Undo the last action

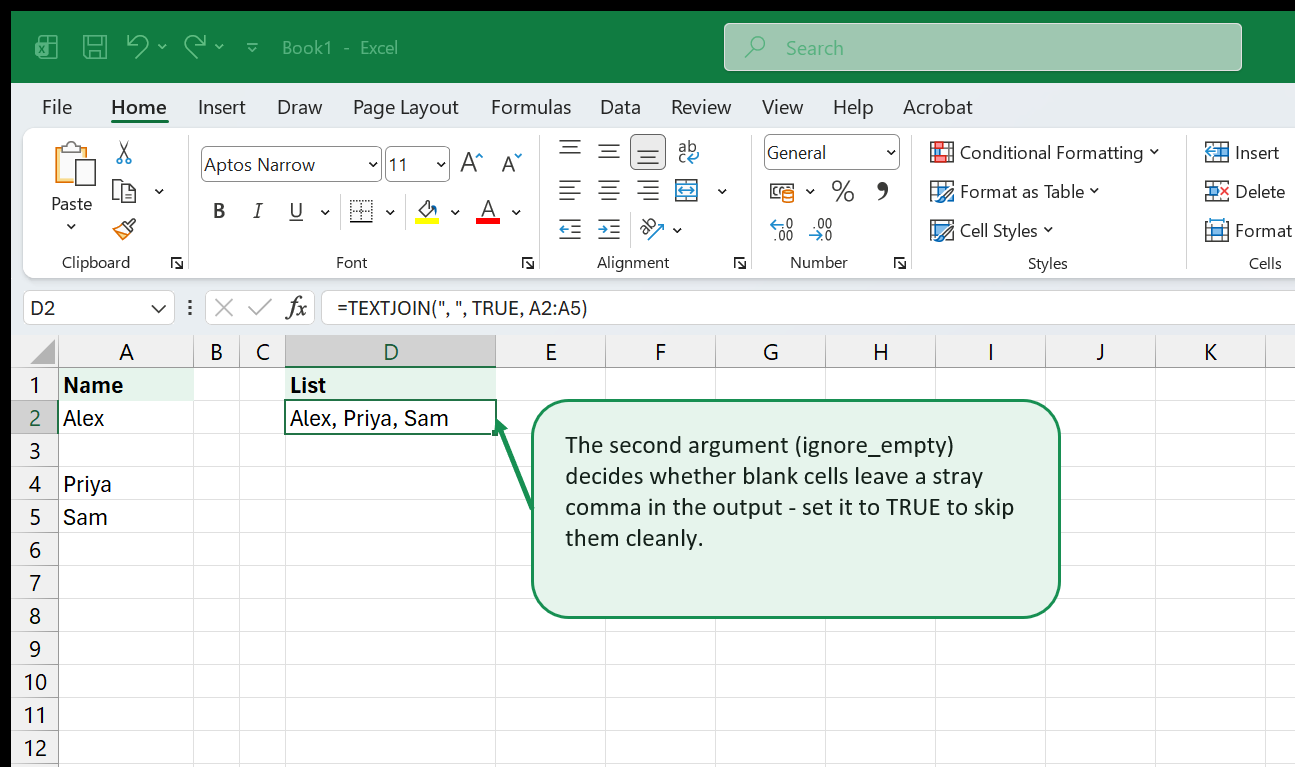(x=137, y=46)
